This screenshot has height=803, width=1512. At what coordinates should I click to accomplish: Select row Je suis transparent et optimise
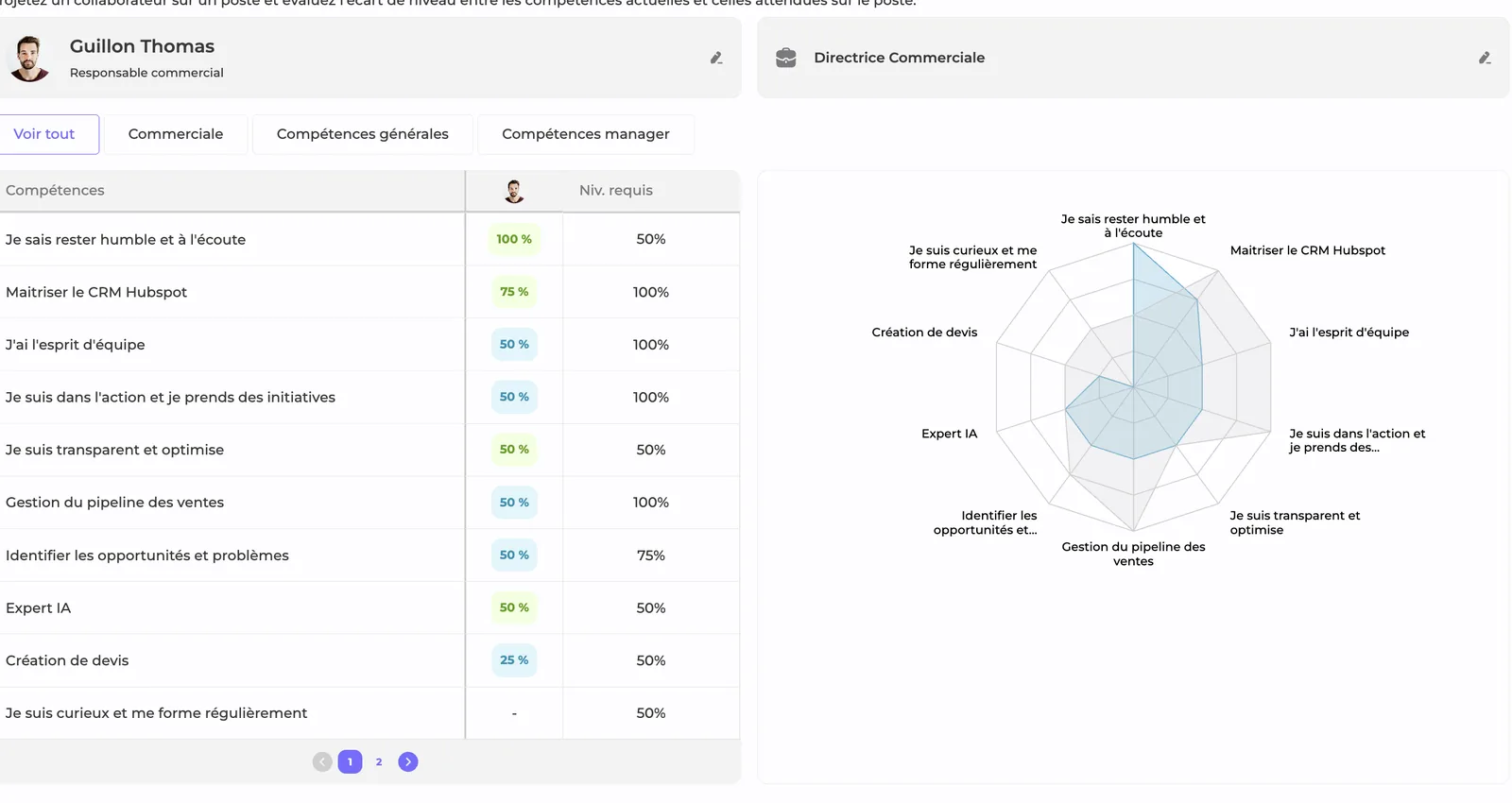point(369,450)
